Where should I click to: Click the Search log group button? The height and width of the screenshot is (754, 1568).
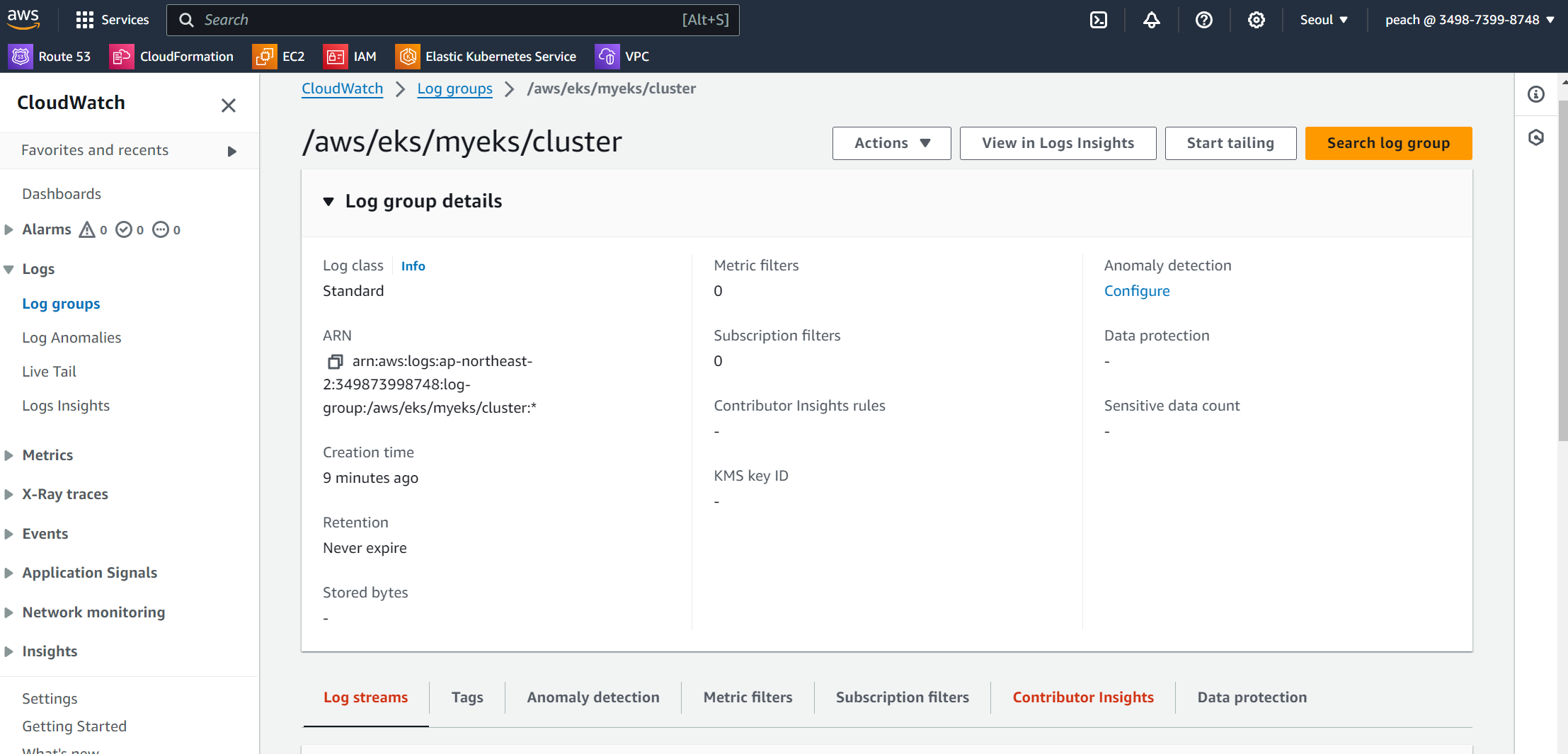(1388, 143)
